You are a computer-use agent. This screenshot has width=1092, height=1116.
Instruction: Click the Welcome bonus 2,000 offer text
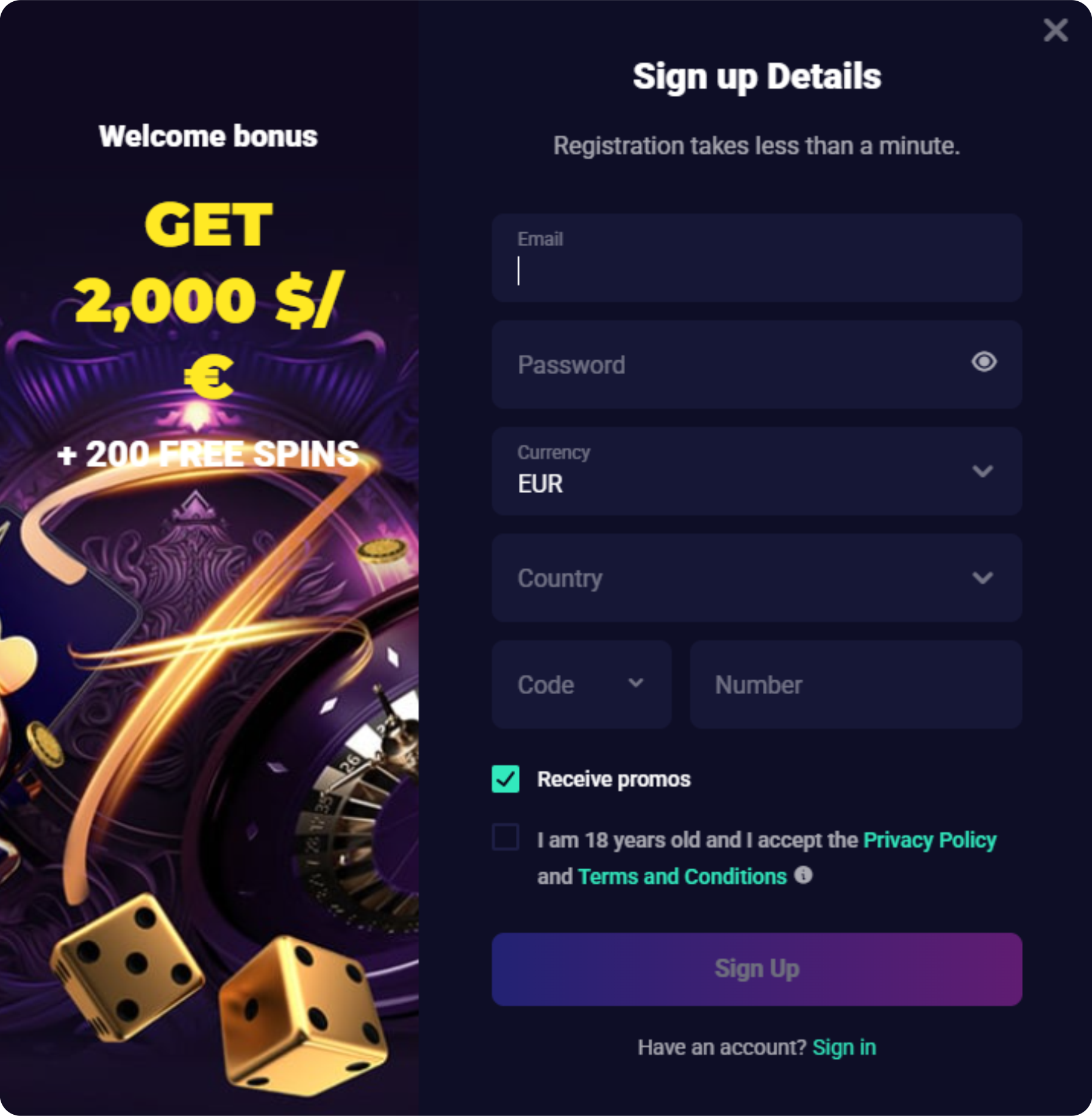(x=209, y=299)
